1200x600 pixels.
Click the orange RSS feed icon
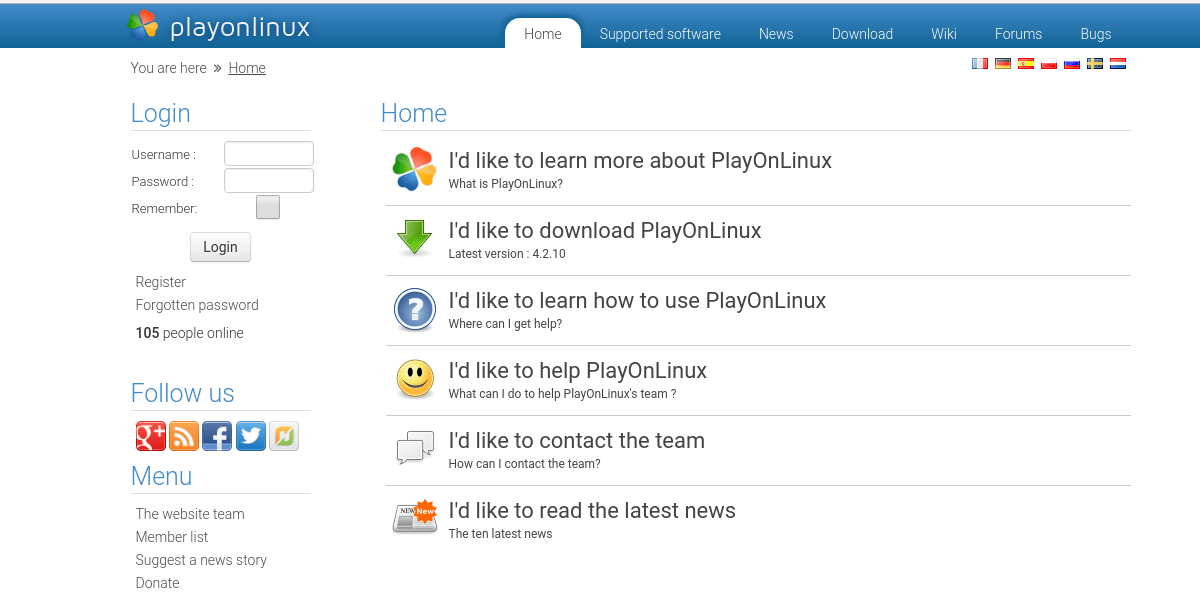(184, 436)
